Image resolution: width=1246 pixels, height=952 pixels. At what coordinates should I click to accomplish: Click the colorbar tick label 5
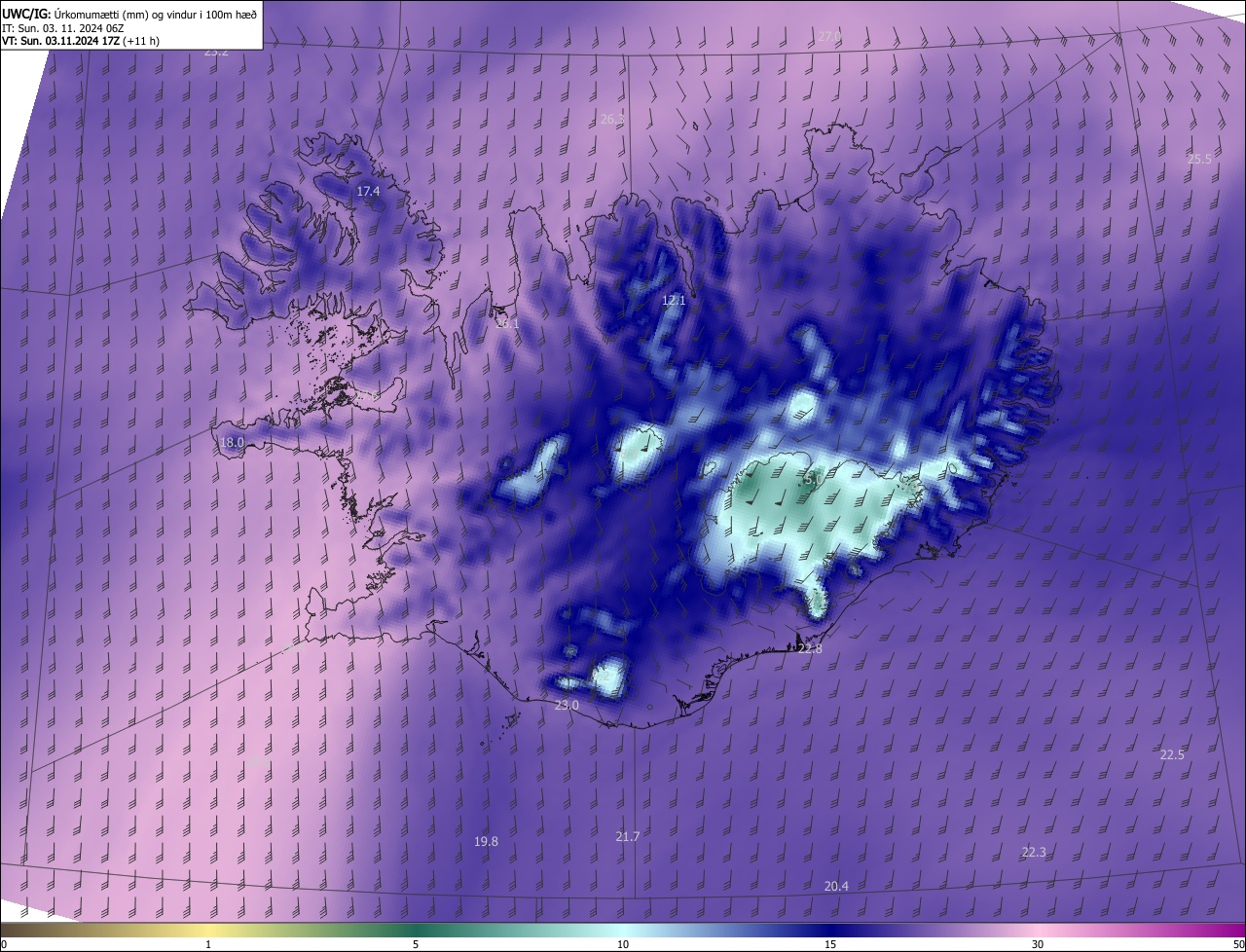click(416, 944)
